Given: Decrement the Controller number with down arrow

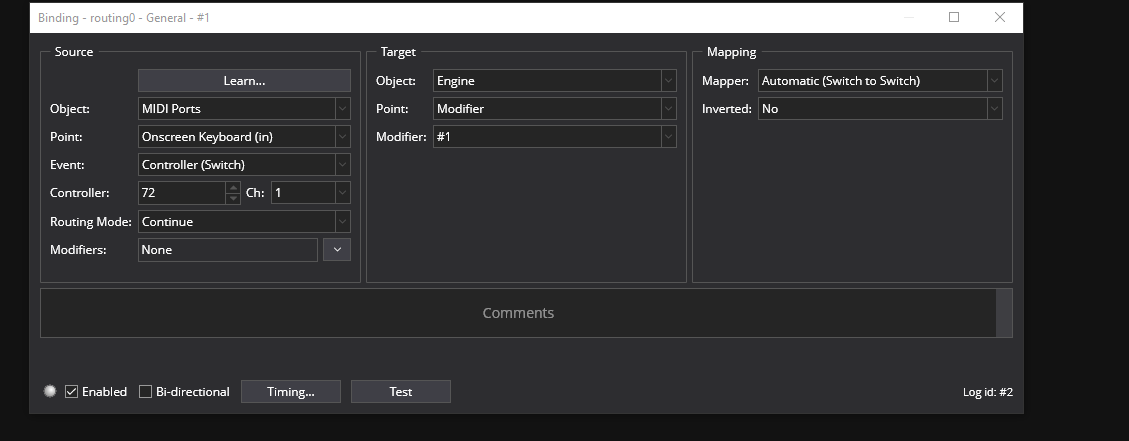Looking at the screenshot, I should (x=234, y=199).
